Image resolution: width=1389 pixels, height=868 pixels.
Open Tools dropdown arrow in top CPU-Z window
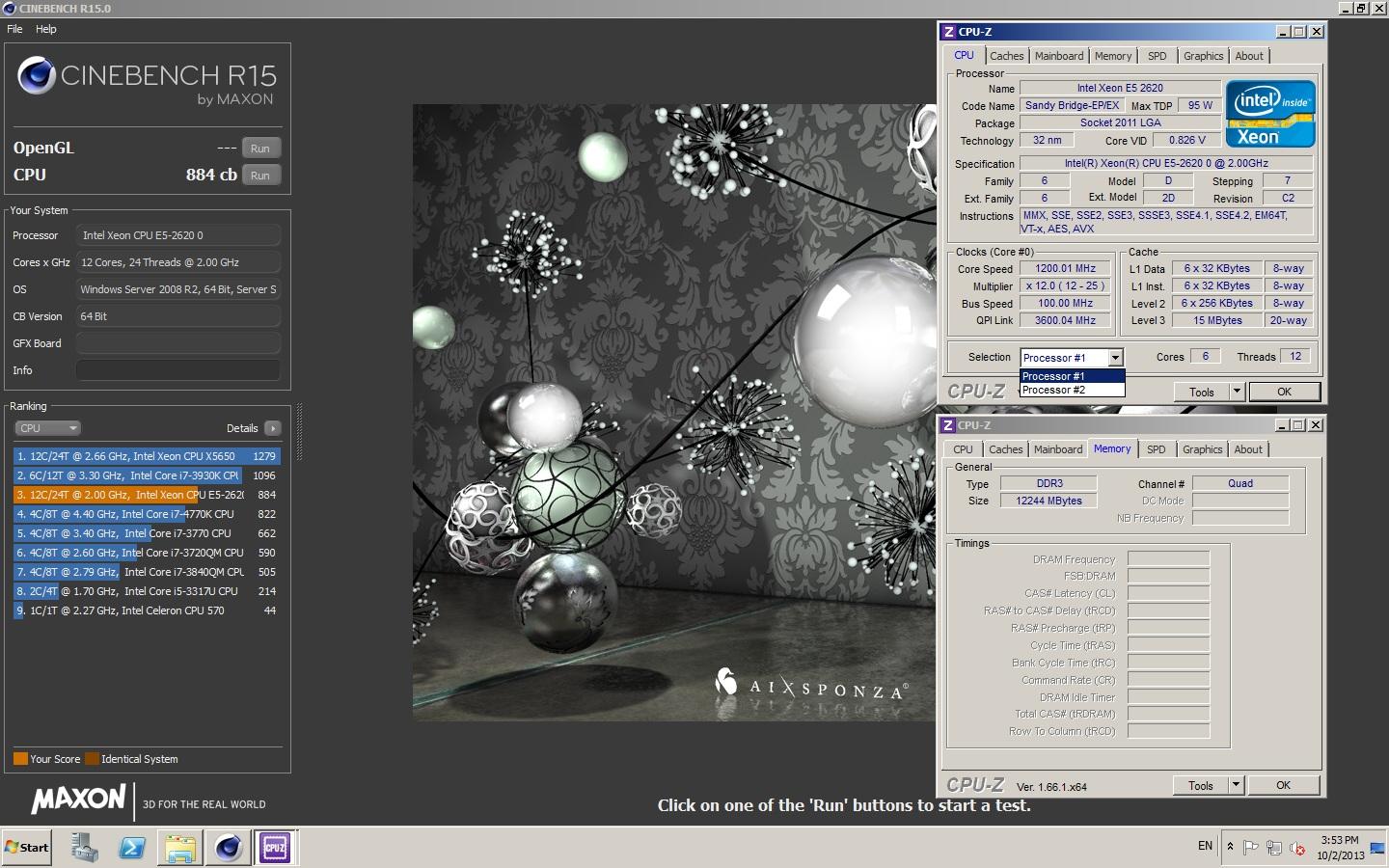1237,392
